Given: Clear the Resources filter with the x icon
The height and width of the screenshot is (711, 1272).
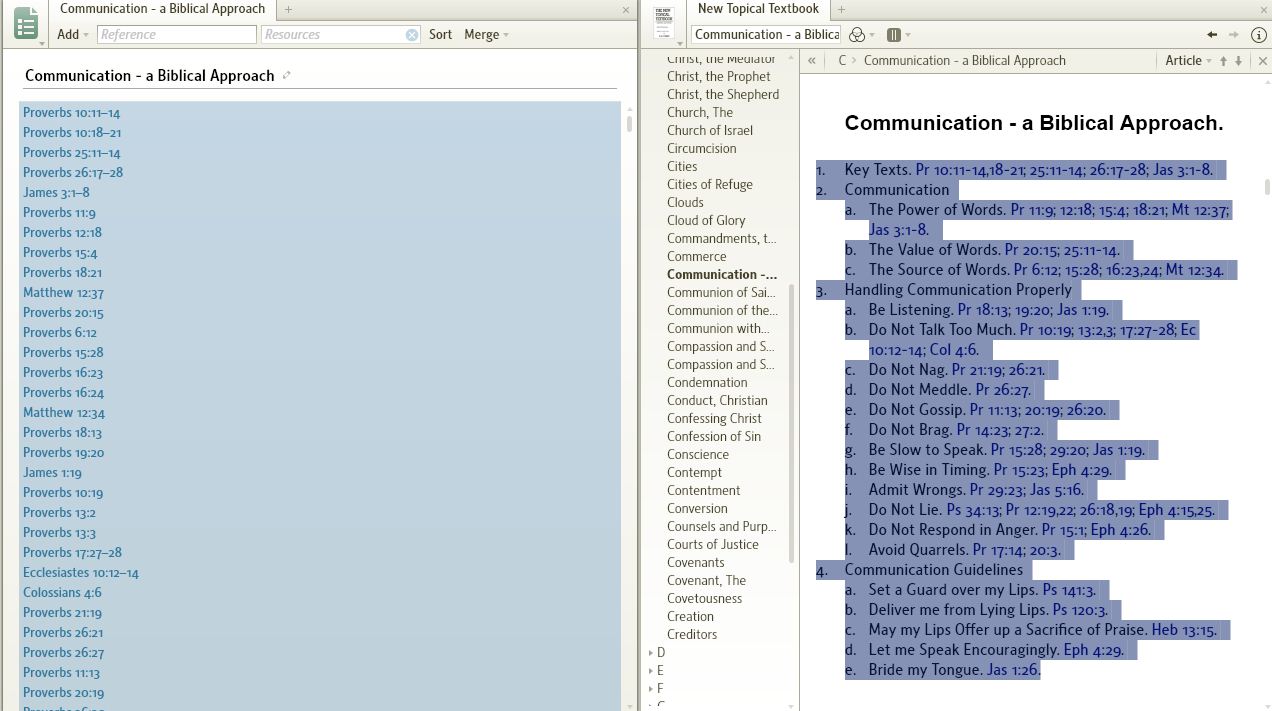Looking at the screenshot, I should click(x=410, y=34).
